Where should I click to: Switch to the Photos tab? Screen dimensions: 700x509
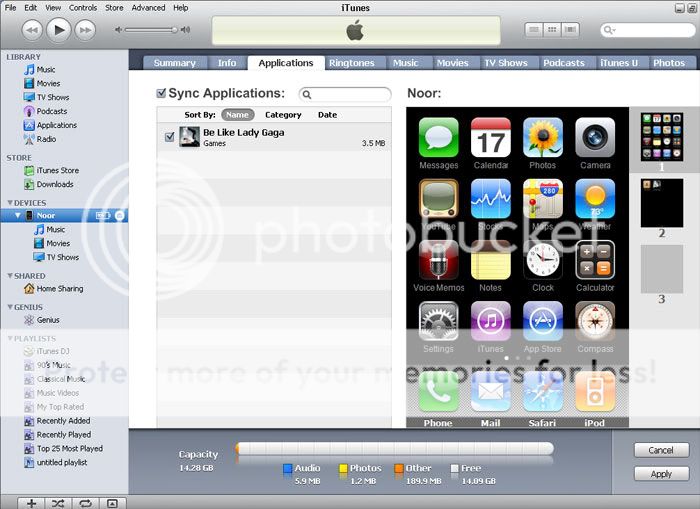[669, 63]
